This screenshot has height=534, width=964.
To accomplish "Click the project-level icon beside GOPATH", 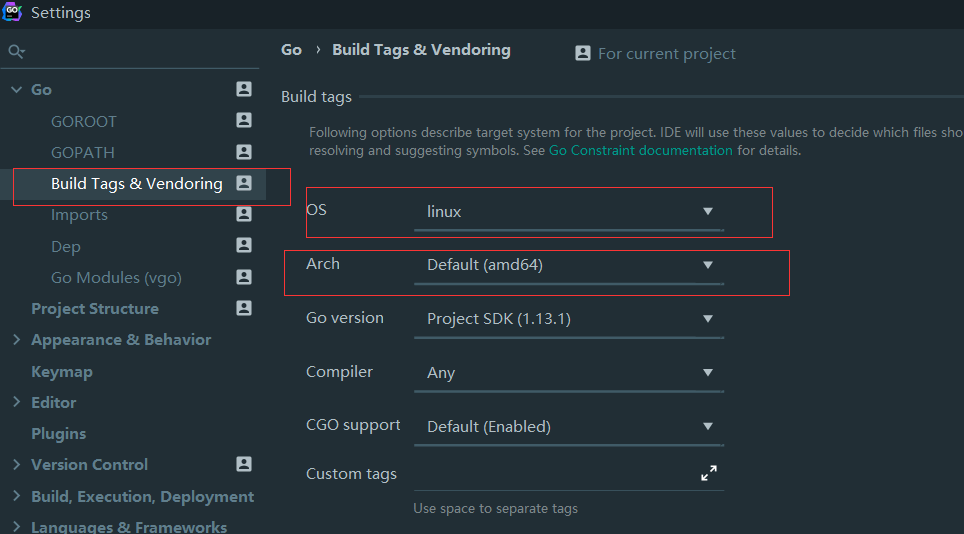I will [x=244, y=152].
